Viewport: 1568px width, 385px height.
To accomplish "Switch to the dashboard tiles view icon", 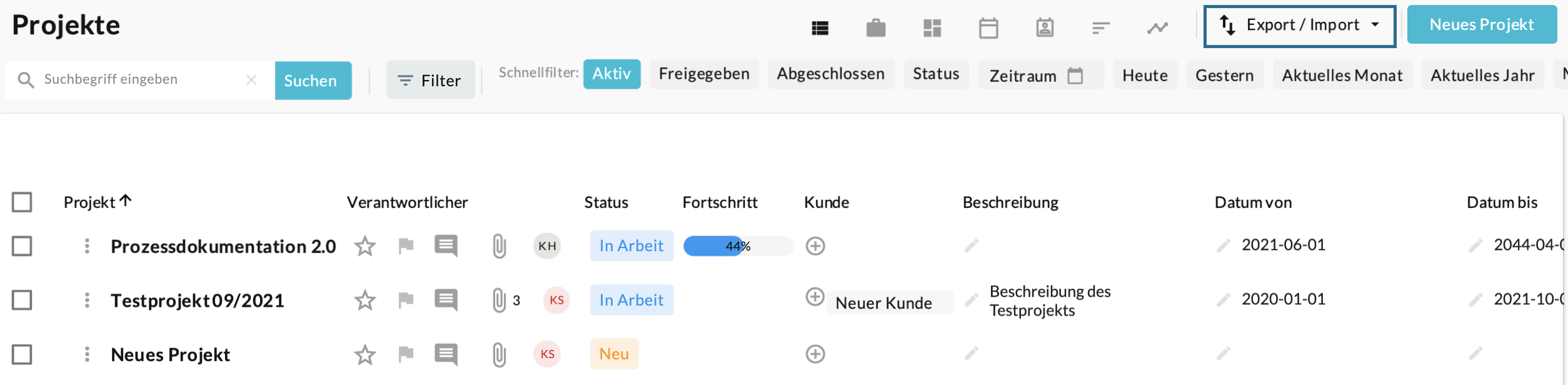I will [x=932, y=28].
